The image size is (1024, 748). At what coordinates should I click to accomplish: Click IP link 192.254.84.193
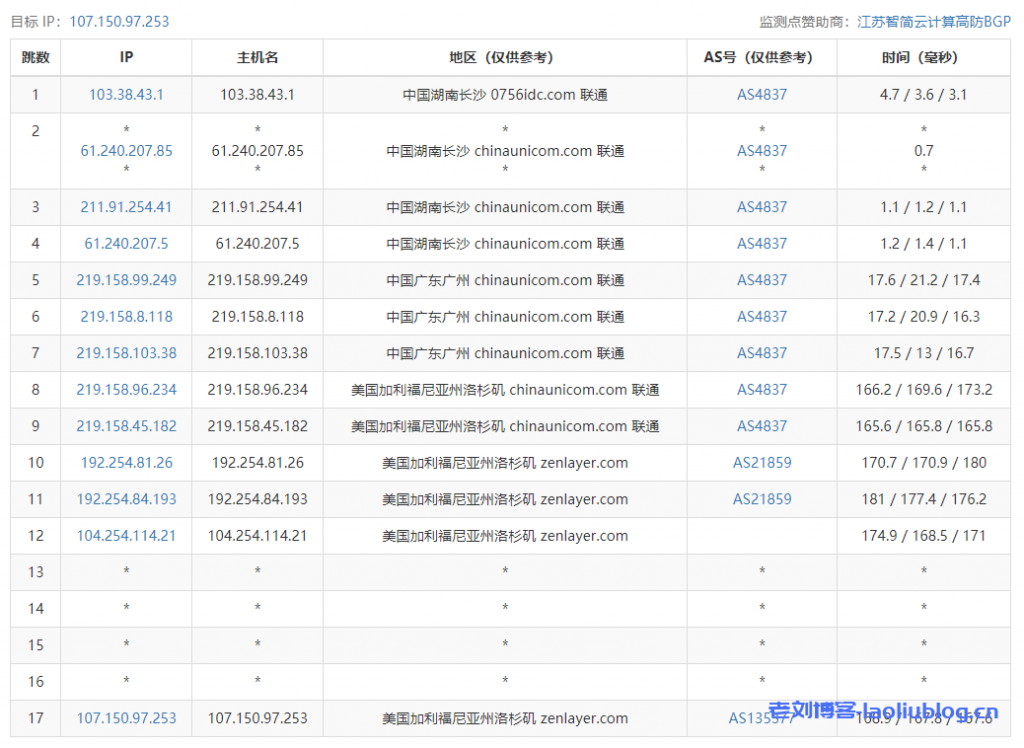coord(126,499)
